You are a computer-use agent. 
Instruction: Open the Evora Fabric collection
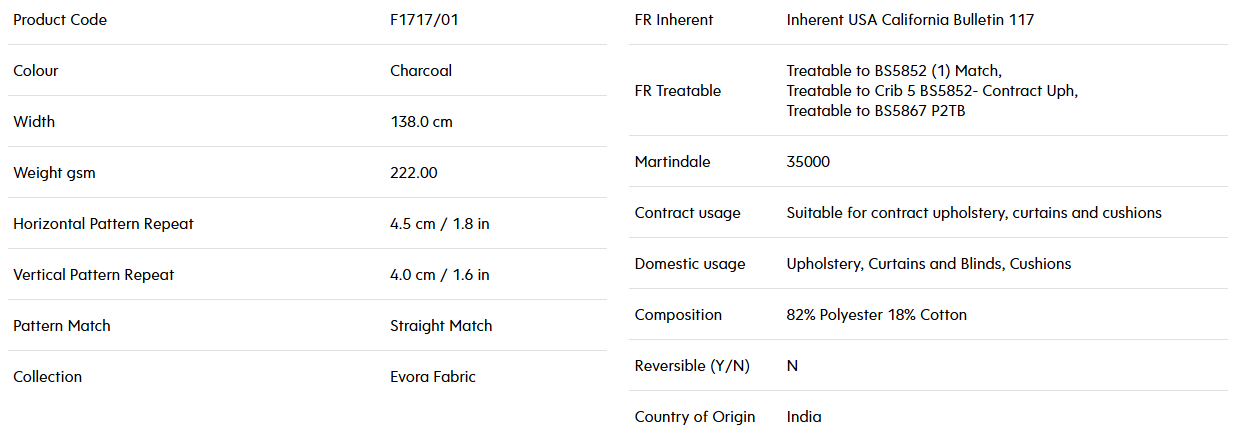click(x=433, y=377)
